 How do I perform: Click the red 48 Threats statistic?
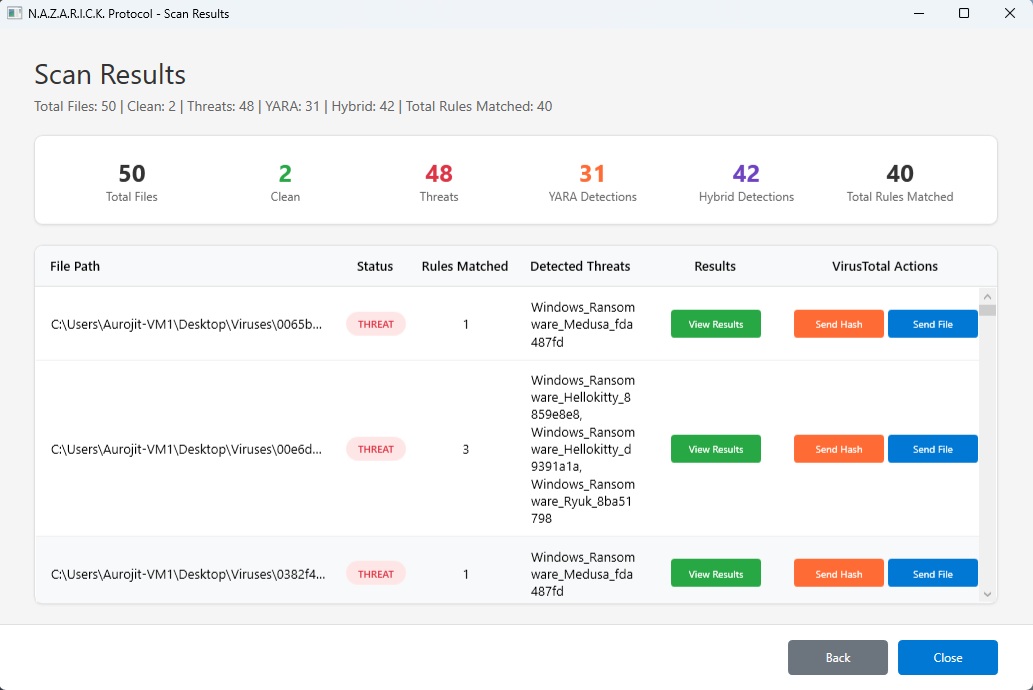pyautogui.click(x=439, y=174)
